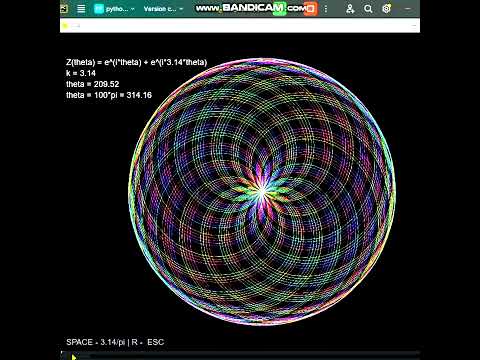Open the hamburger main menu
The height and width of the screenshot is (360, 480).
81,9
